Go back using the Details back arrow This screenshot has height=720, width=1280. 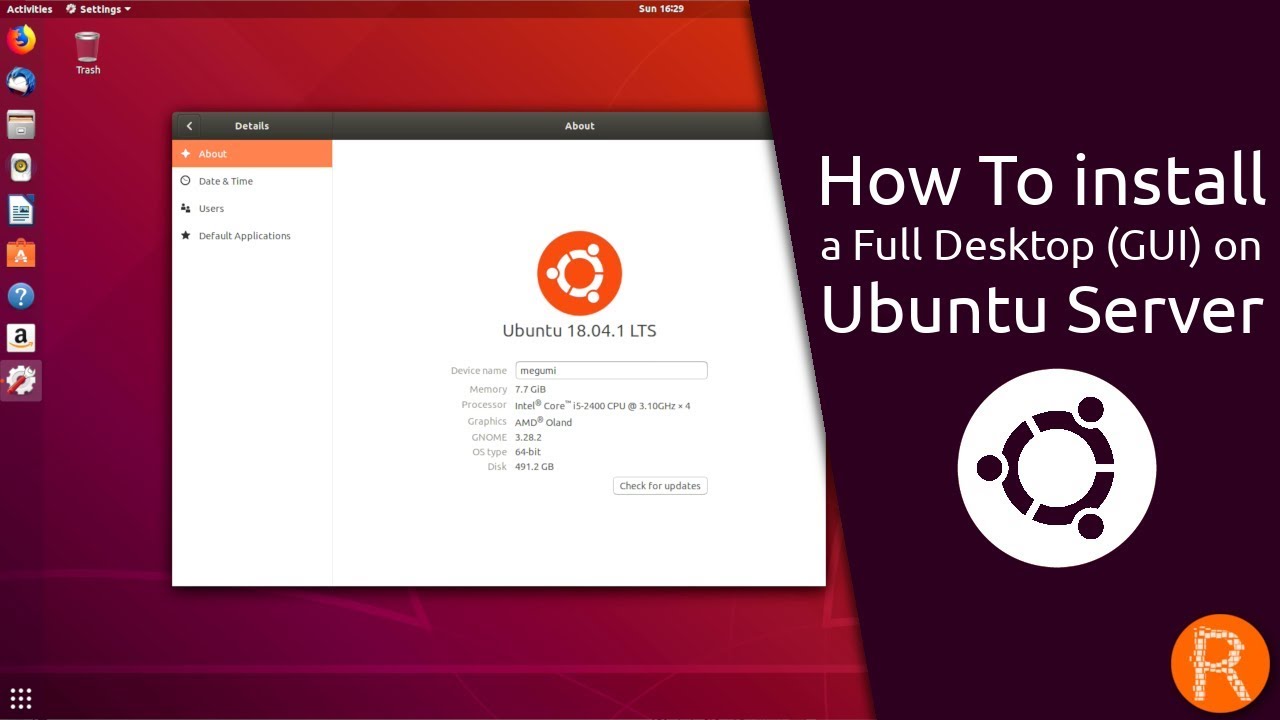point(189,126)
